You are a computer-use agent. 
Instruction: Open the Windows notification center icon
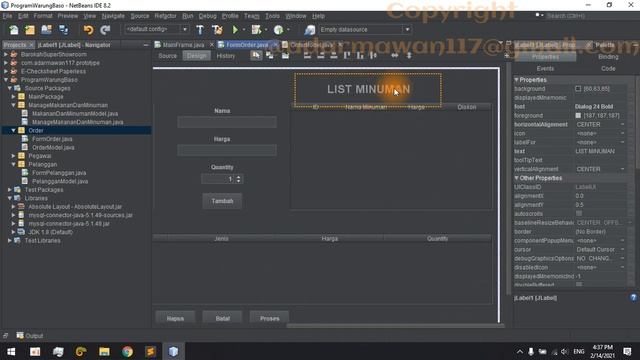627,351
